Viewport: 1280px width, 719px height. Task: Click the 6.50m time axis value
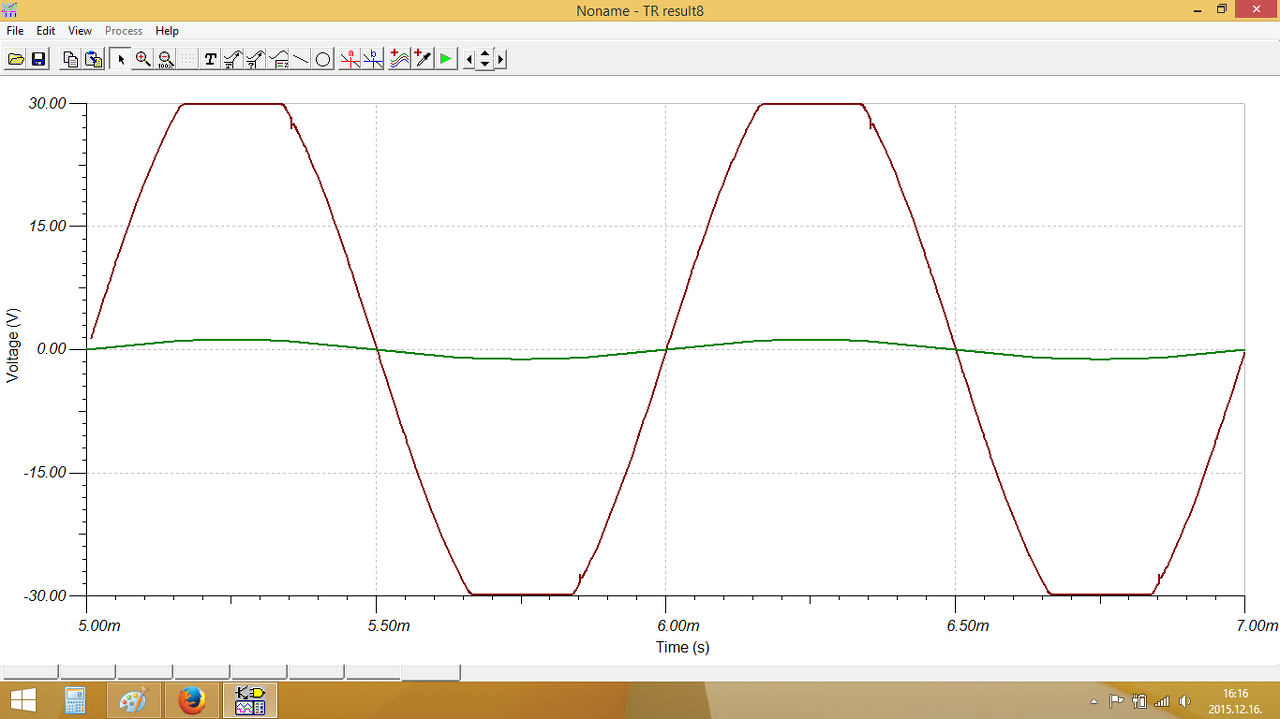point(968,626)
